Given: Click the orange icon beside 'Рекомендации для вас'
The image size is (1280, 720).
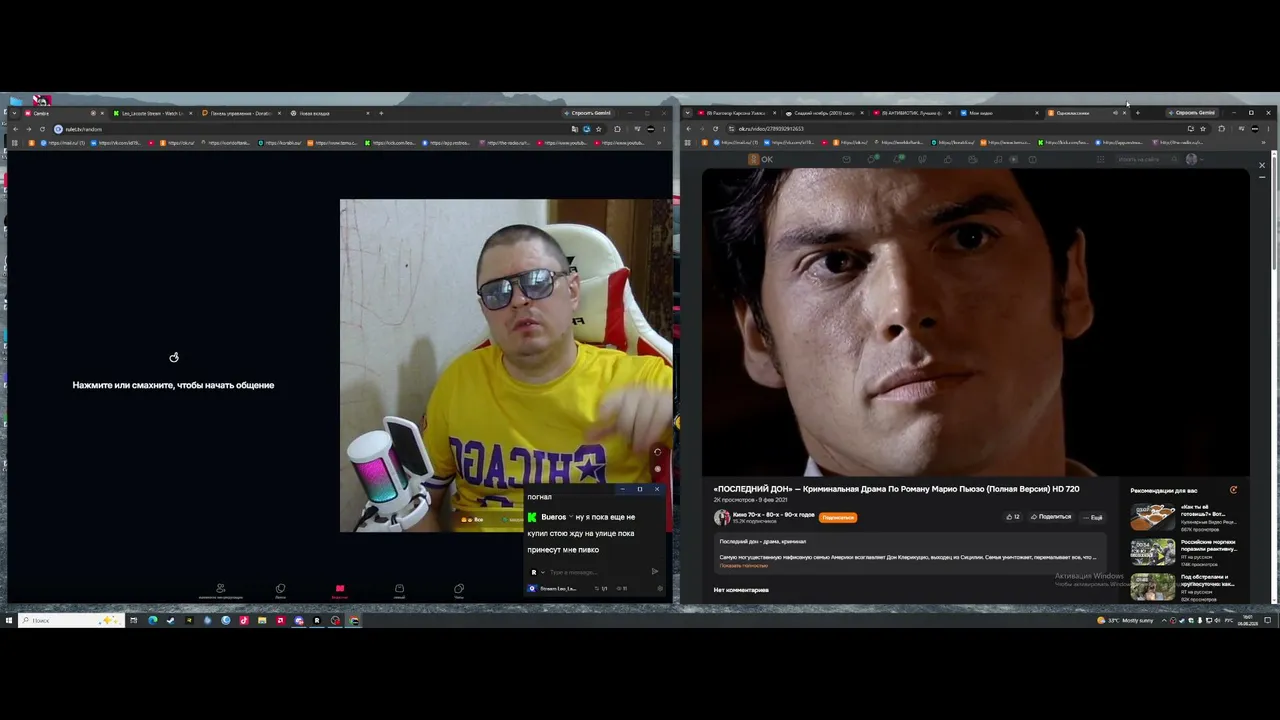Looking at the screenshot, I should pos(1233,490).
